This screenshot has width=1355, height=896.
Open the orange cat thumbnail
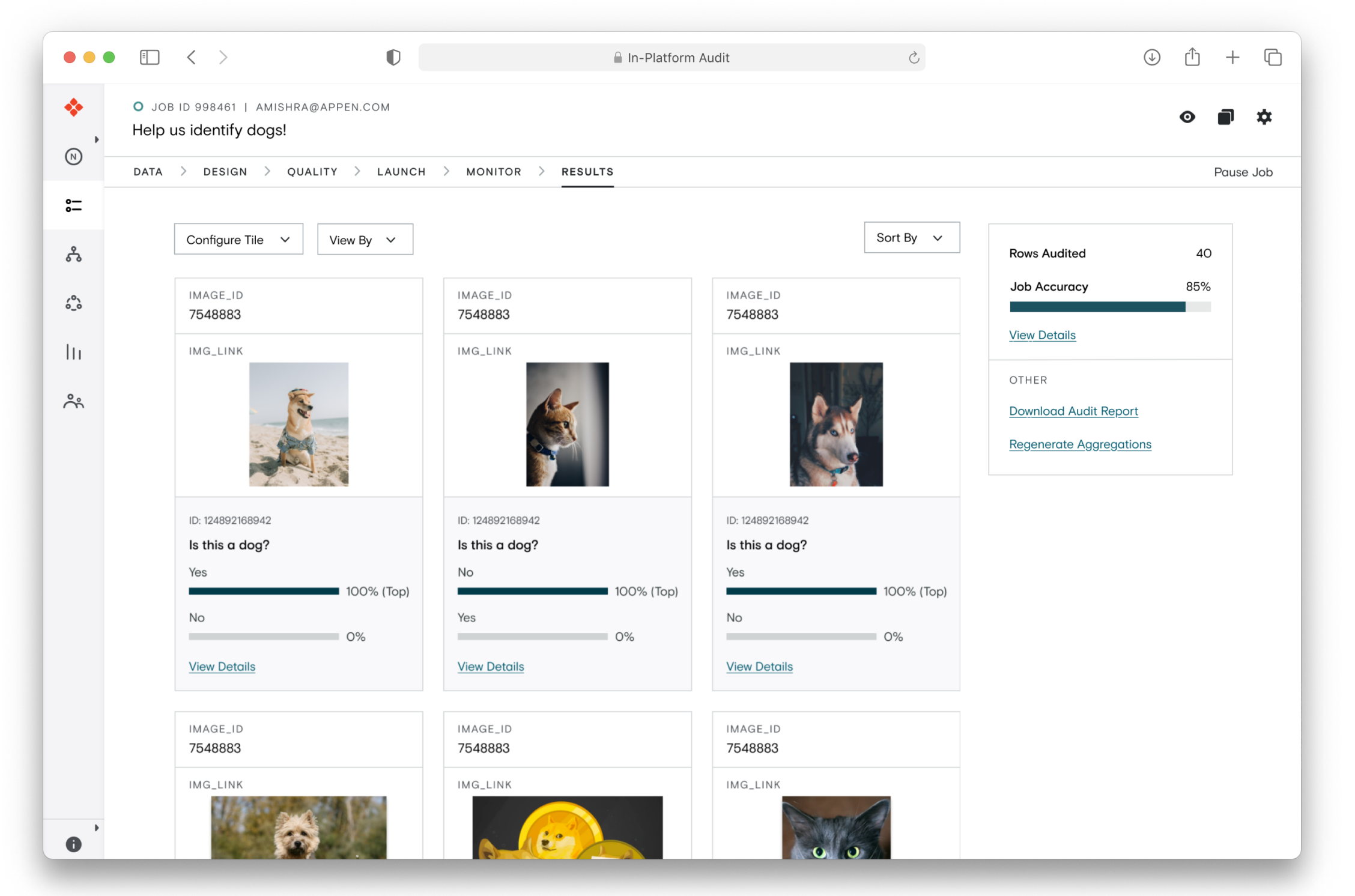pyautogui.click(x=567, y=424)
